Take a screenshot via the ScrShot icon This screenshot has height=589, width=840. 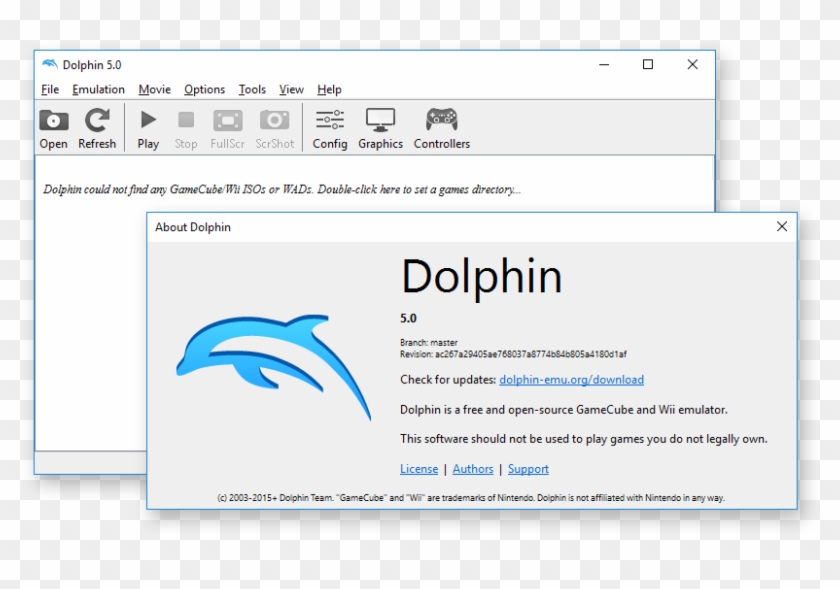tap(274, 120)
